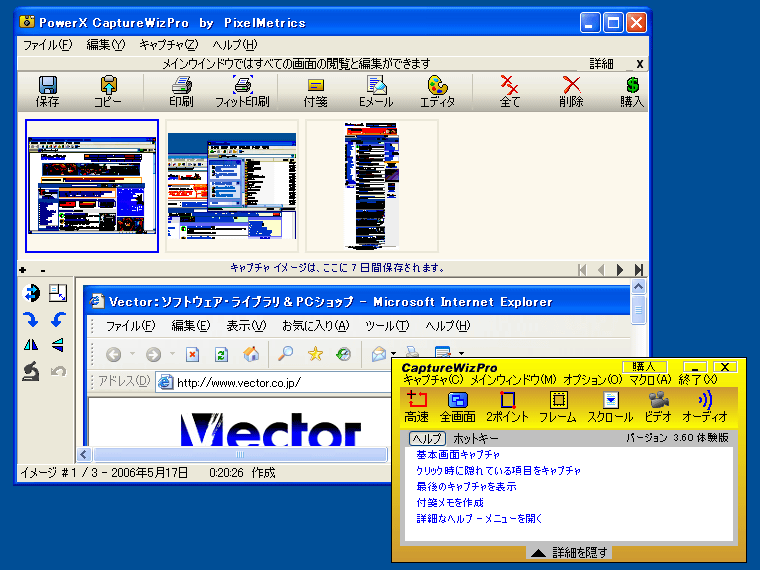760x570 pixels.
Task: Click the 全て delete-all icon
Action: click(x=510, y=92)
